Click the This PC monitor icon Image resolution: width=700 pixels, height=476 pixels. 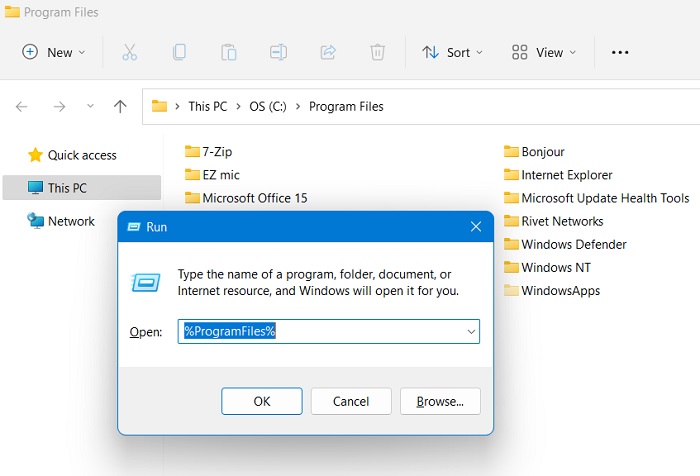(35, 188)
